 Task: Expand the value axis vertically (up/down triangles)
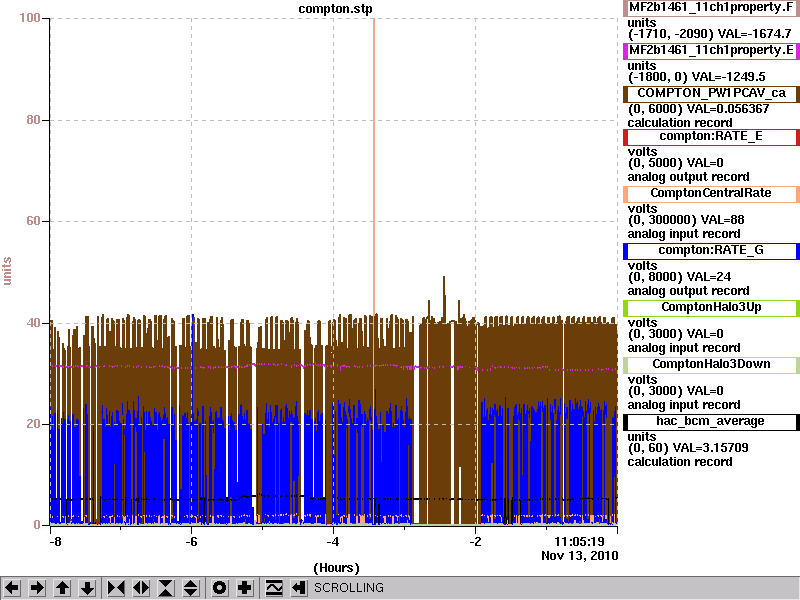tap(191, 588)
